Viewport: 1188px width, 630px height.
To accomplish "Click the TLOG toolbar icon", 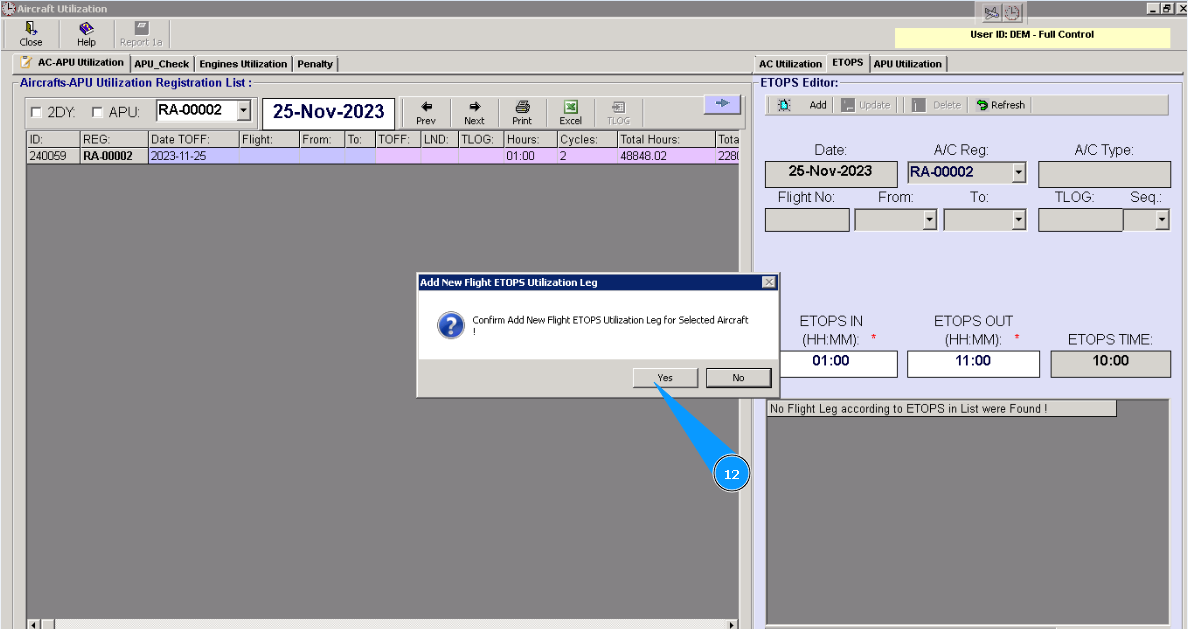I will point(618,112).
